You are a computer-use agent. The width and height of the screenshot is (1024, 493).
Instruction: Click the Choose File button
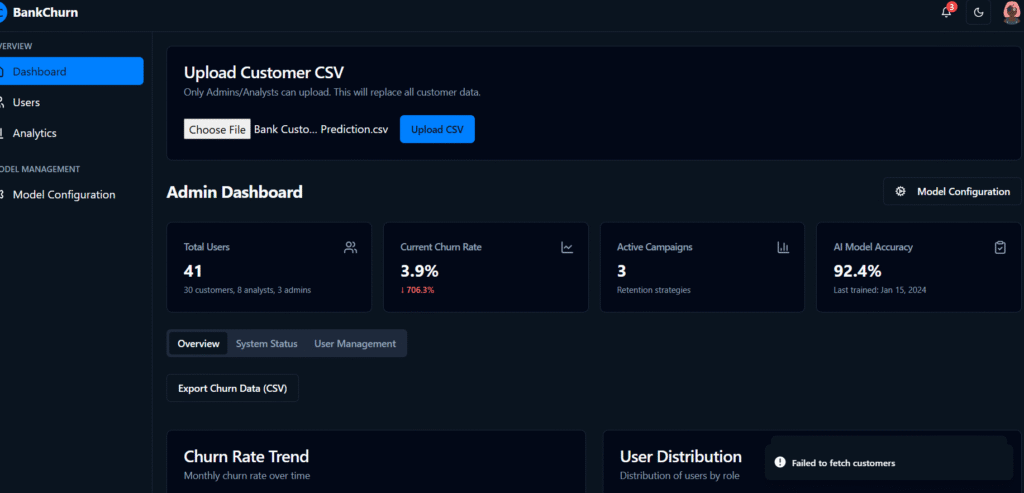coord(217,129)
